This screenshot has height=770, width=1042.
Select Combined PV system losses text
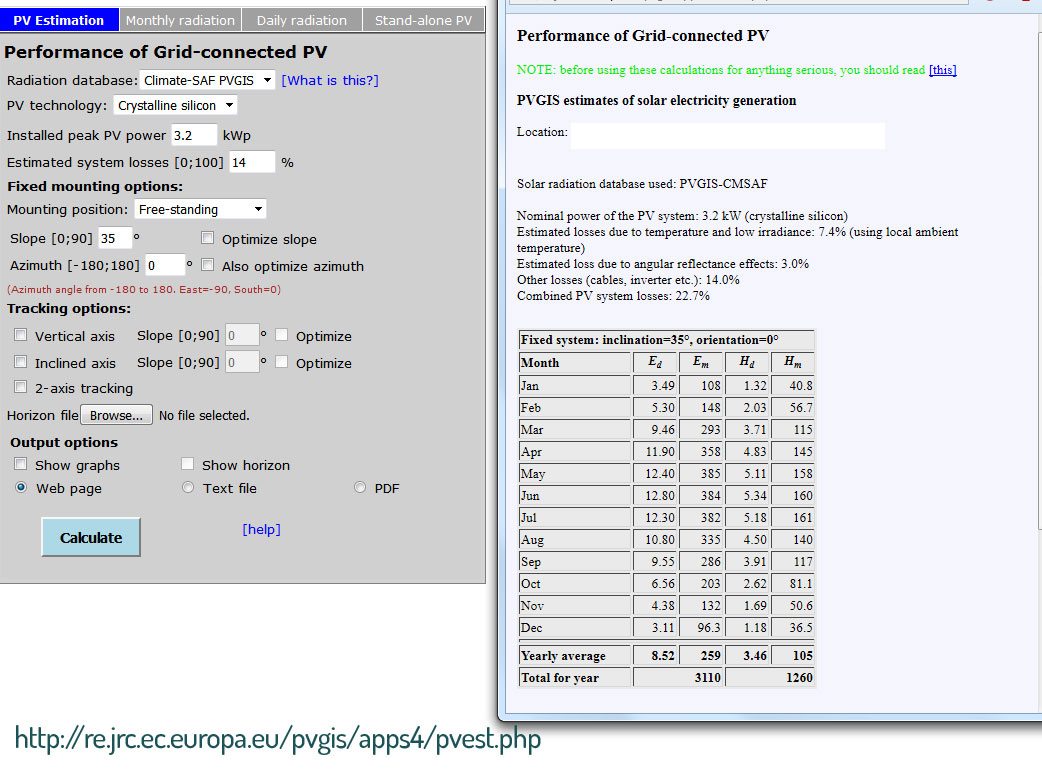(613, 296)
